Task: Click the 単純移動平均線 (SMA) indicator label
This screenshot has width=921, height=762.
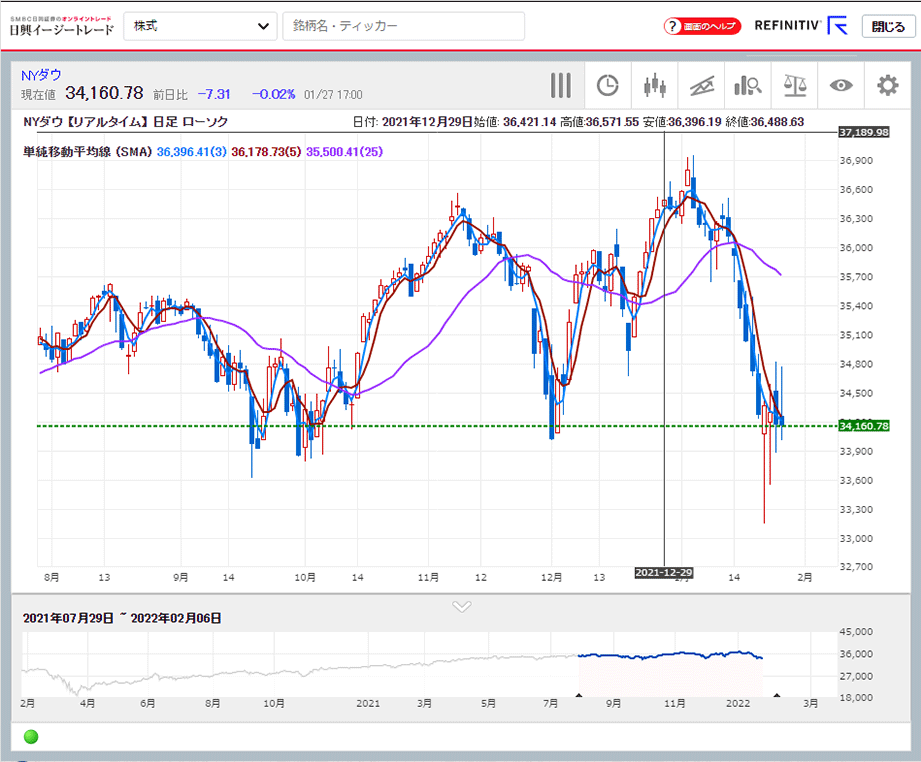Action: 86,152
